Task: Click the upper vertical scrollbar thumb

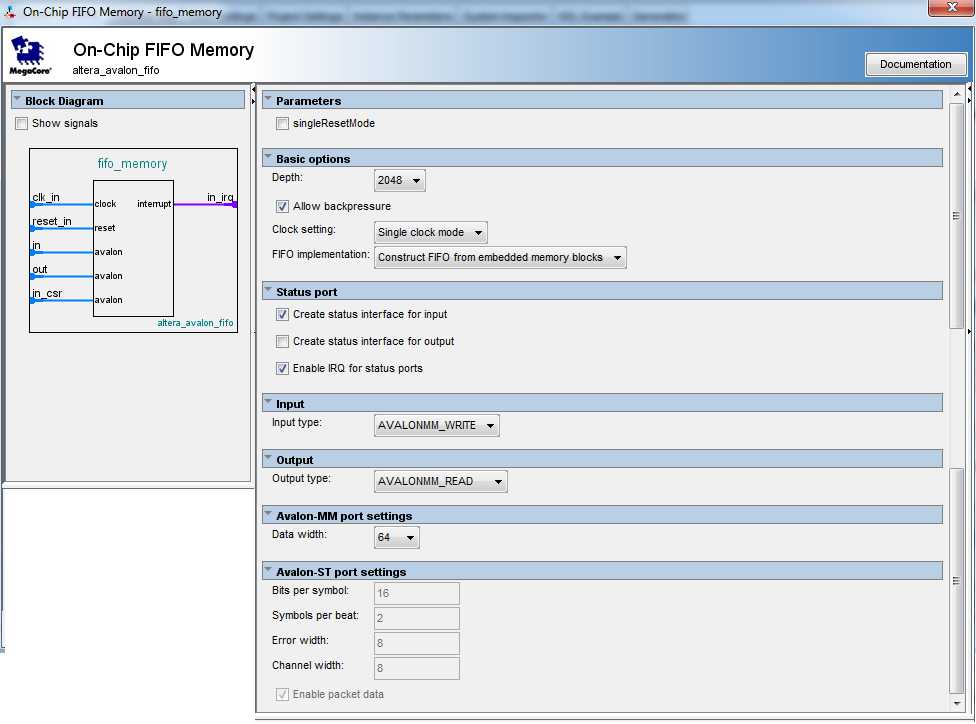Action: point(957,215)
